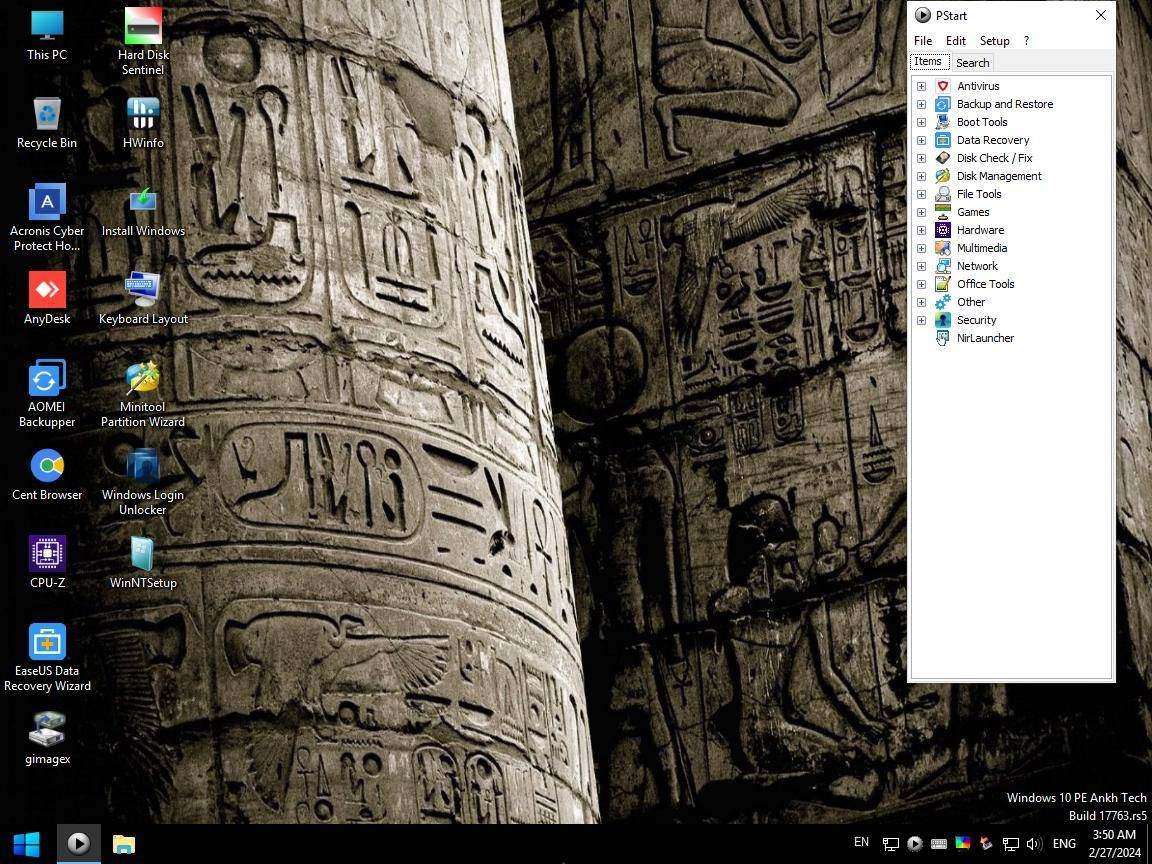Click the on-screen keyboard tray icon

939,844
